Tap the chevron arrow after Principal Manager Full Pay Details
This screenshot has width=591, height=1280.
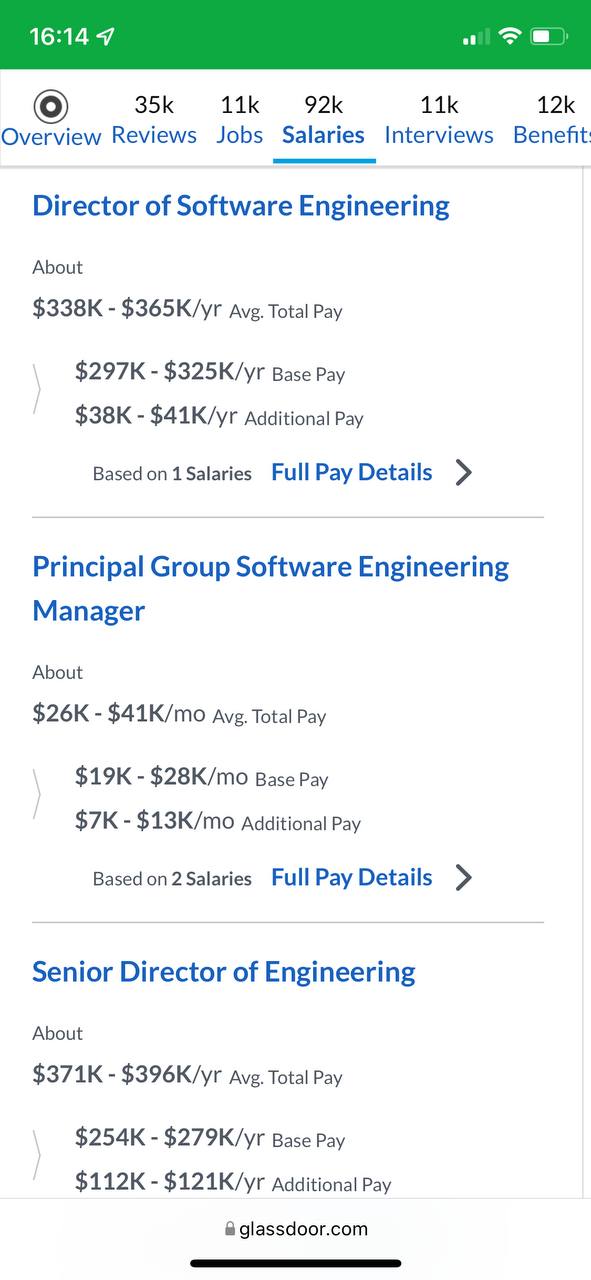coord(463,878)
